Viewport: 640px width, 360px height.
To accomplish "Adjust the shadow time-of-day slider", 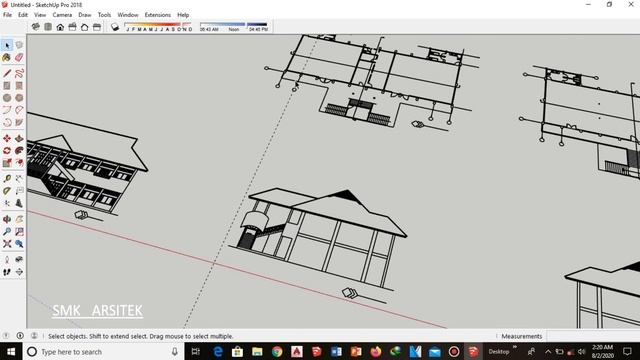I will tap(234, 27).
